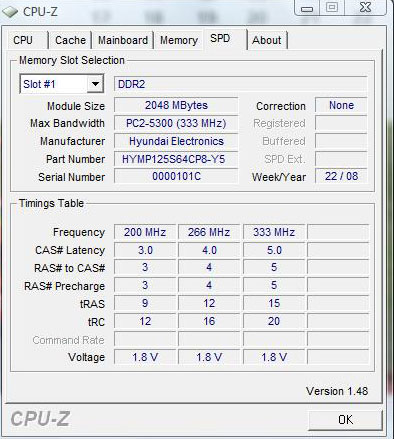This screenshot has width=394, height=439.
Task: Click the 333 MHz frequency cell
Action: pos(274,232)
